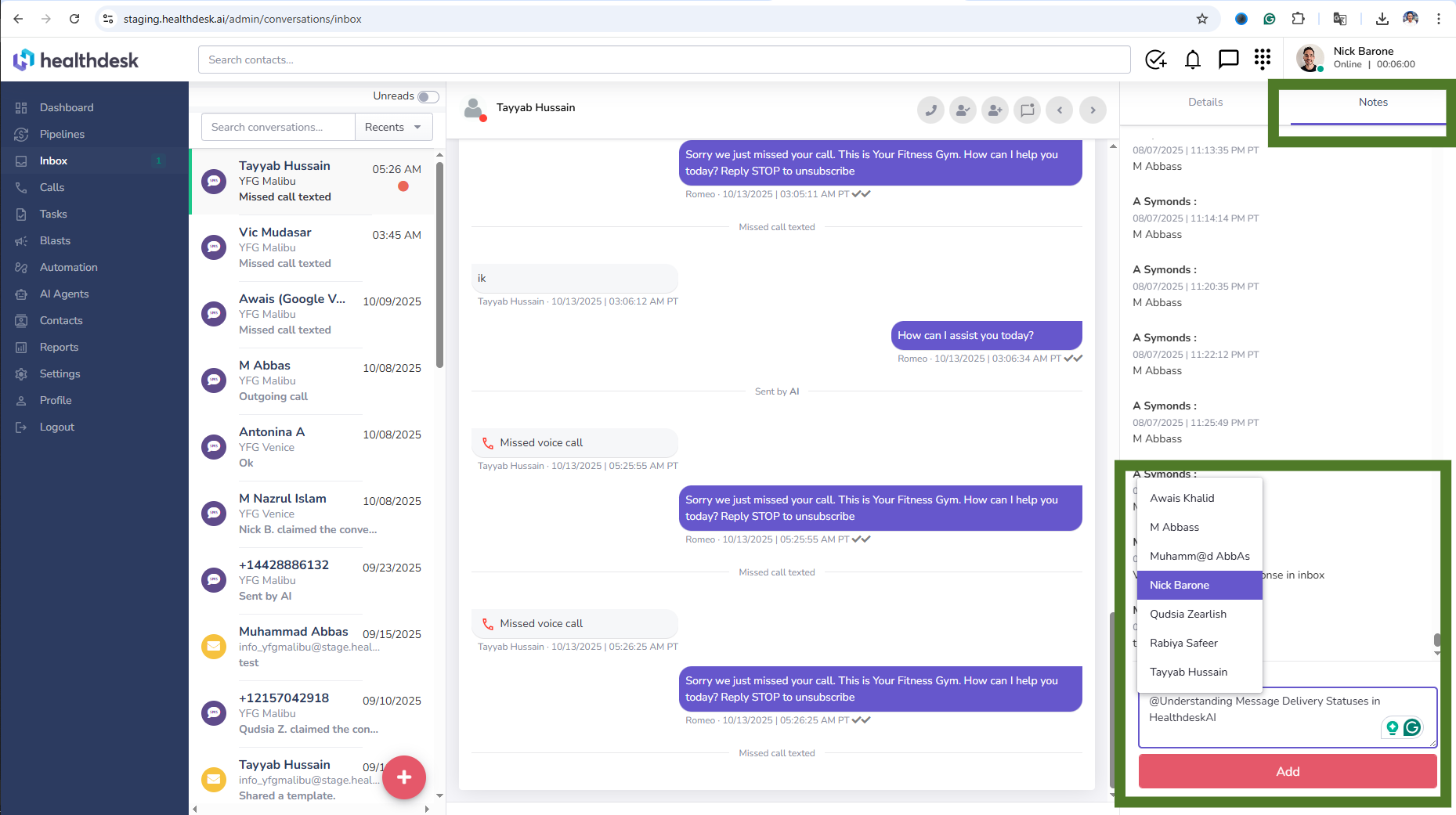Go to Calls in the sidebar
Viewport: 1456px width, 815px height.
click(52, 187)
